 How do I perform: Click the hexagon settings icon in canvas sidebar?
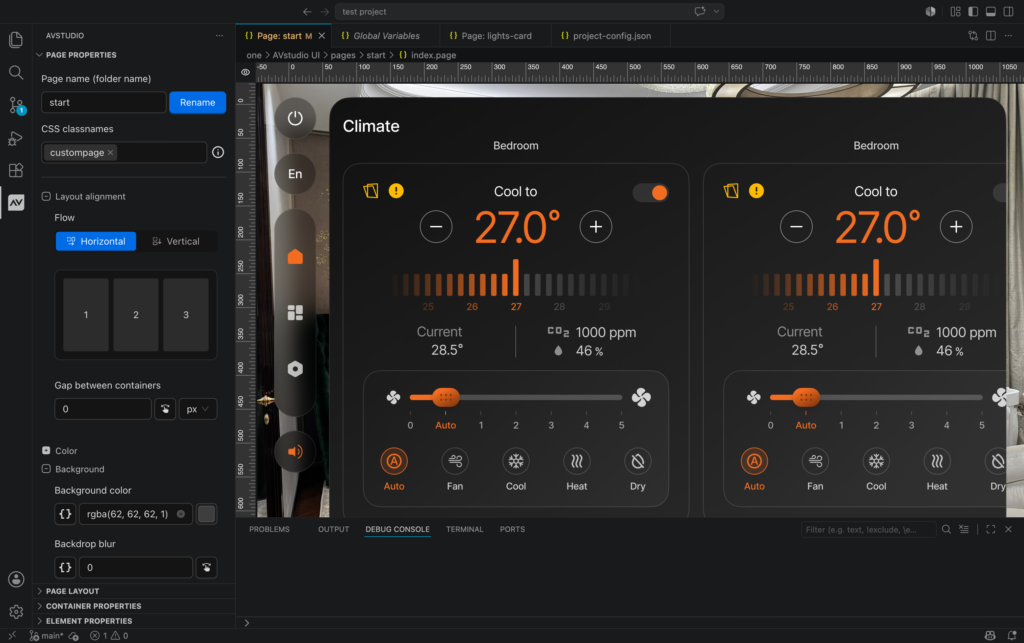pos(295,369)
